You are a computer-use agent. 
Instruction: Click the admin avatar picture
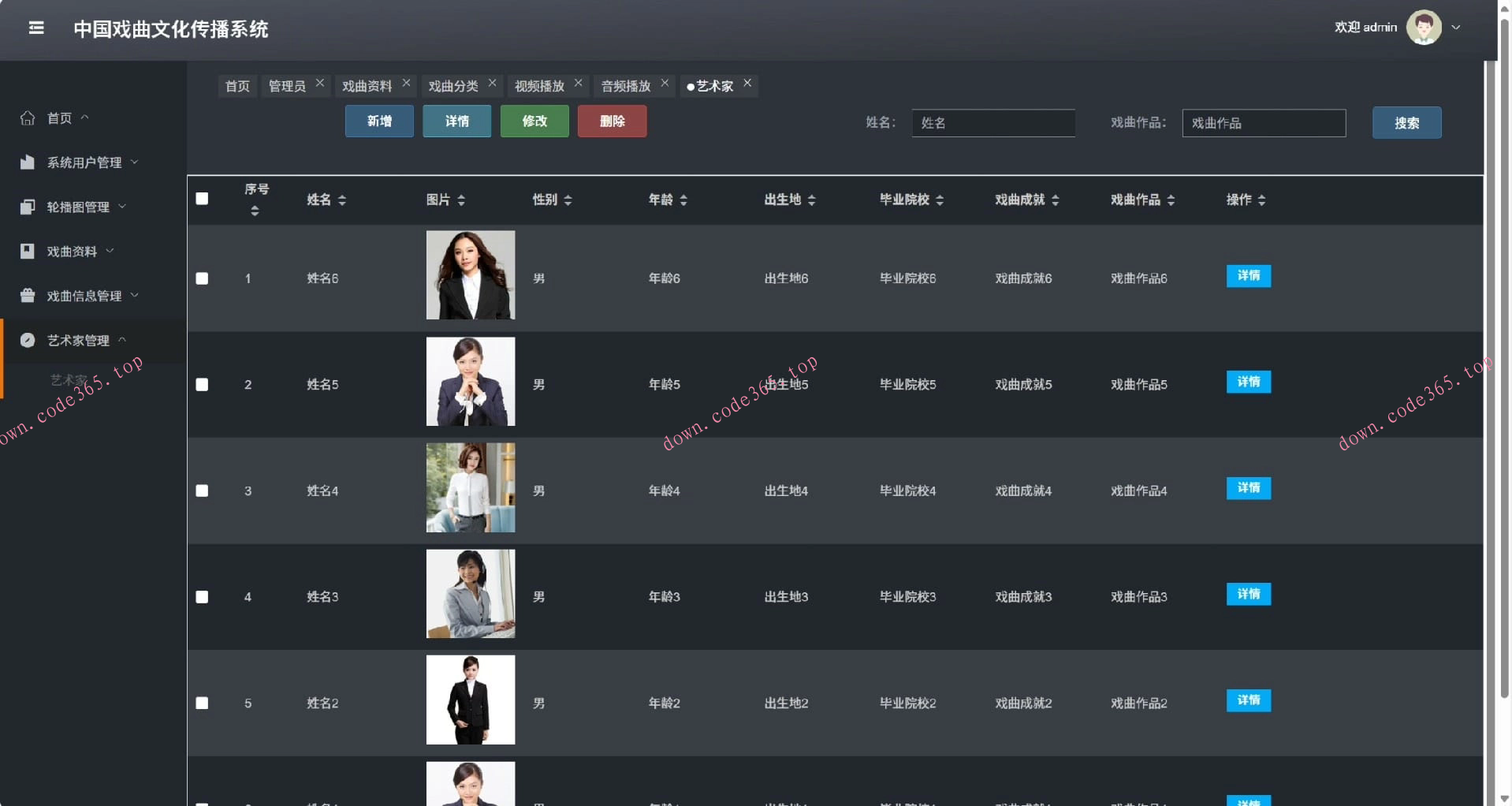pos(1423,28)
